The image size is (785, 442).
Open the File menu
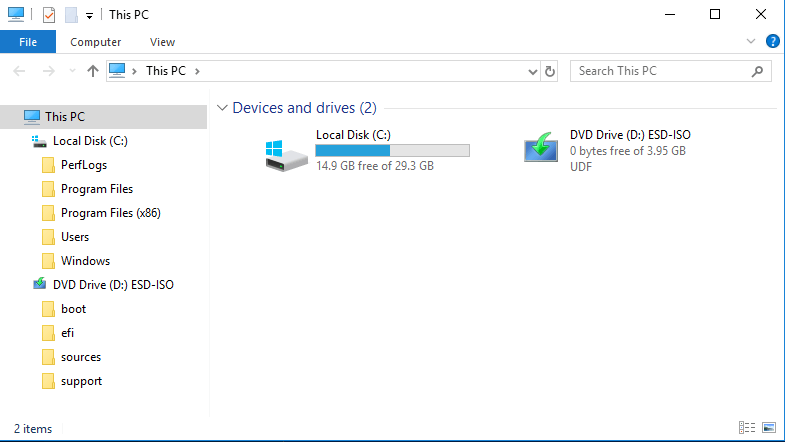pos(28,42)
